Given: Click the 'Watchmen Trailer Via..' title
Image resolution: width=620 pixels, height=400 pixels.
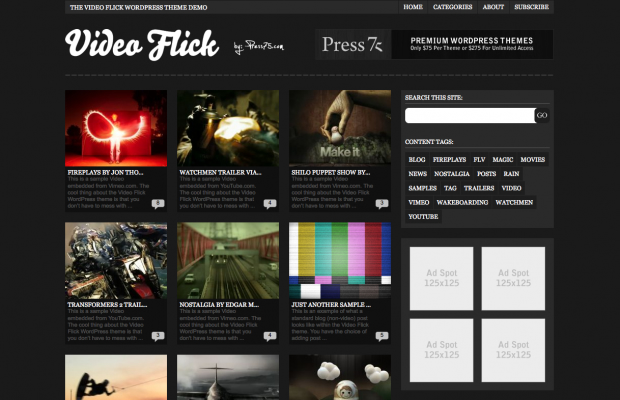Looking at the screenshot, I should pos(220,173).
